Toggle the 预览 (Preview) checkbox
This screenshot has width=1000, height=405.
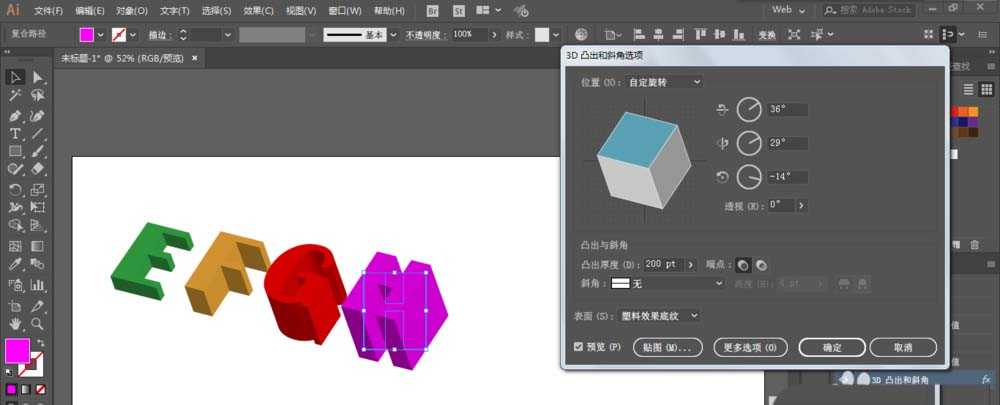click(580, 347)
